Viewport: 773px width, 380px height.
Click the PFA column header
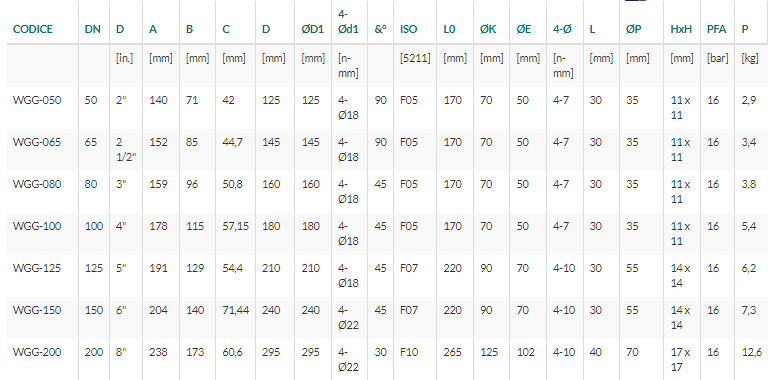click(716, 29)
